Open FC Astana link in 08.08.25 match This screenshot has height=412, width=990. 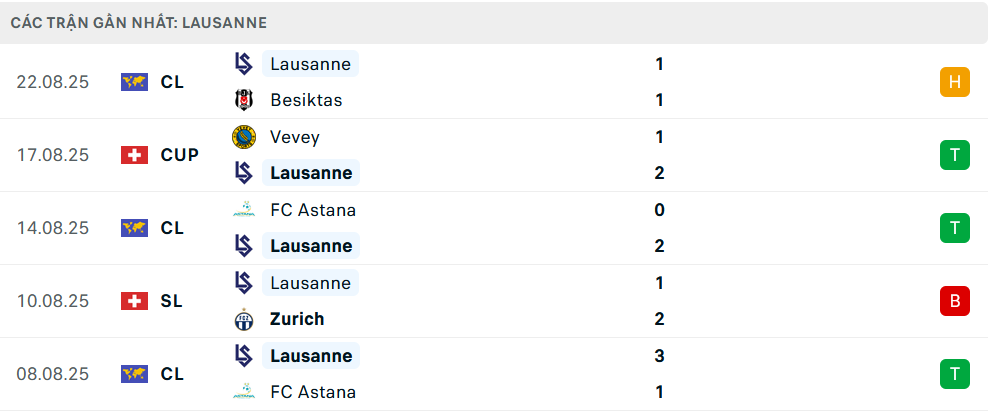313,392
